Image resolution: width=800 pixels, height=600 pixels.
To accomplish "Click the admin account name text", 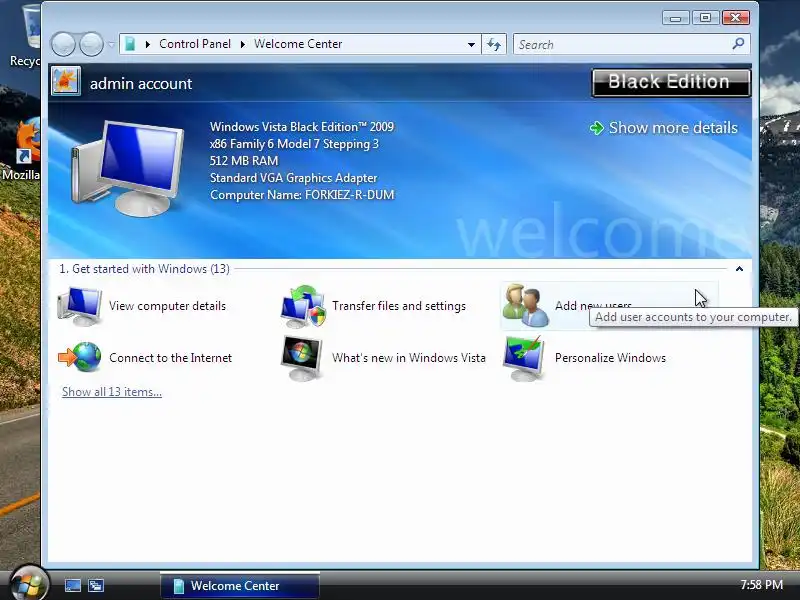I will (x=141, y=84).
